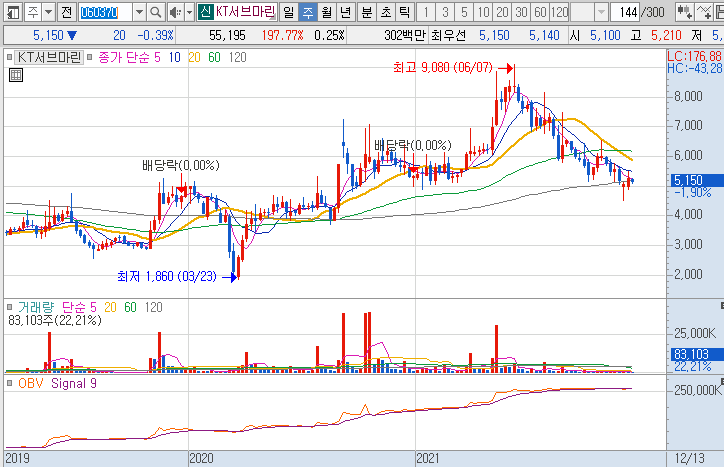
Task: Switch to tick chart 틱
Action: 404,12
